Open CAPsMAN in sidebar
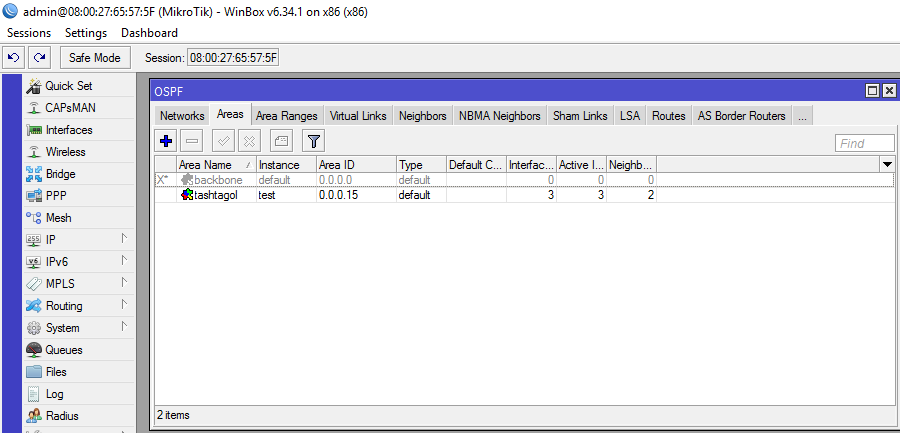Image resolution: width=900 pixels, height=433 pixels. pos(70,108)
